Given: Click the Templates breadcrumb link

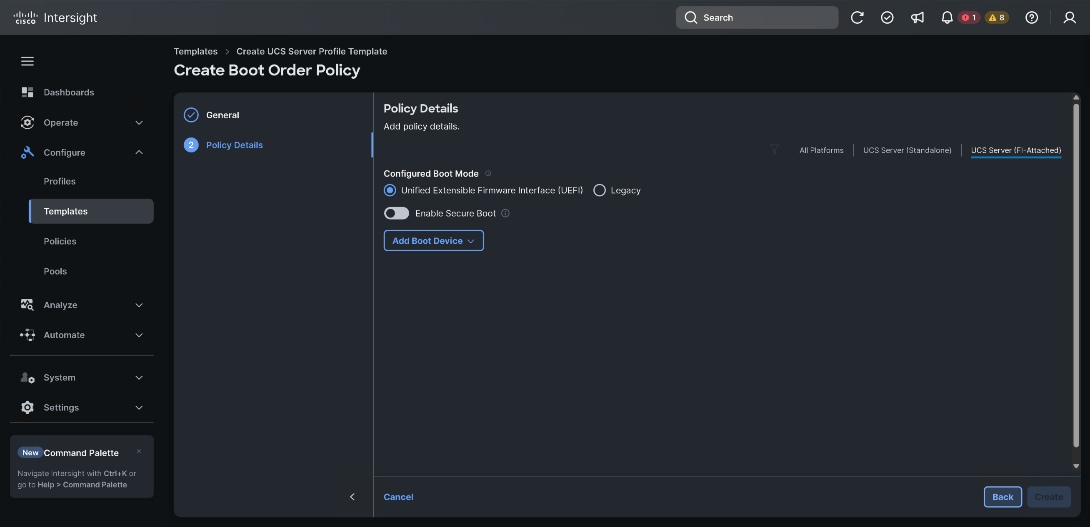Looking at the screenshot, I should [x=195, y=51].
